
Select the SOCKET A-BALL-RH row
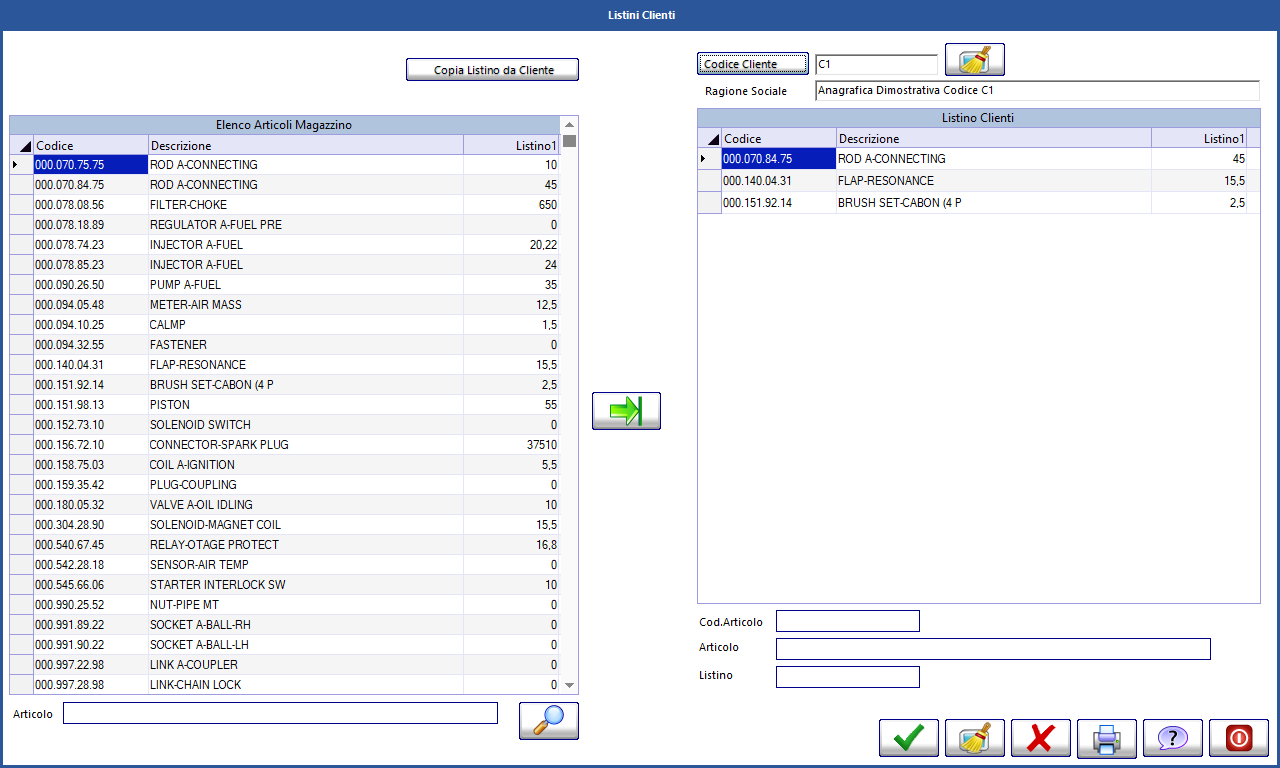point(285,625)
